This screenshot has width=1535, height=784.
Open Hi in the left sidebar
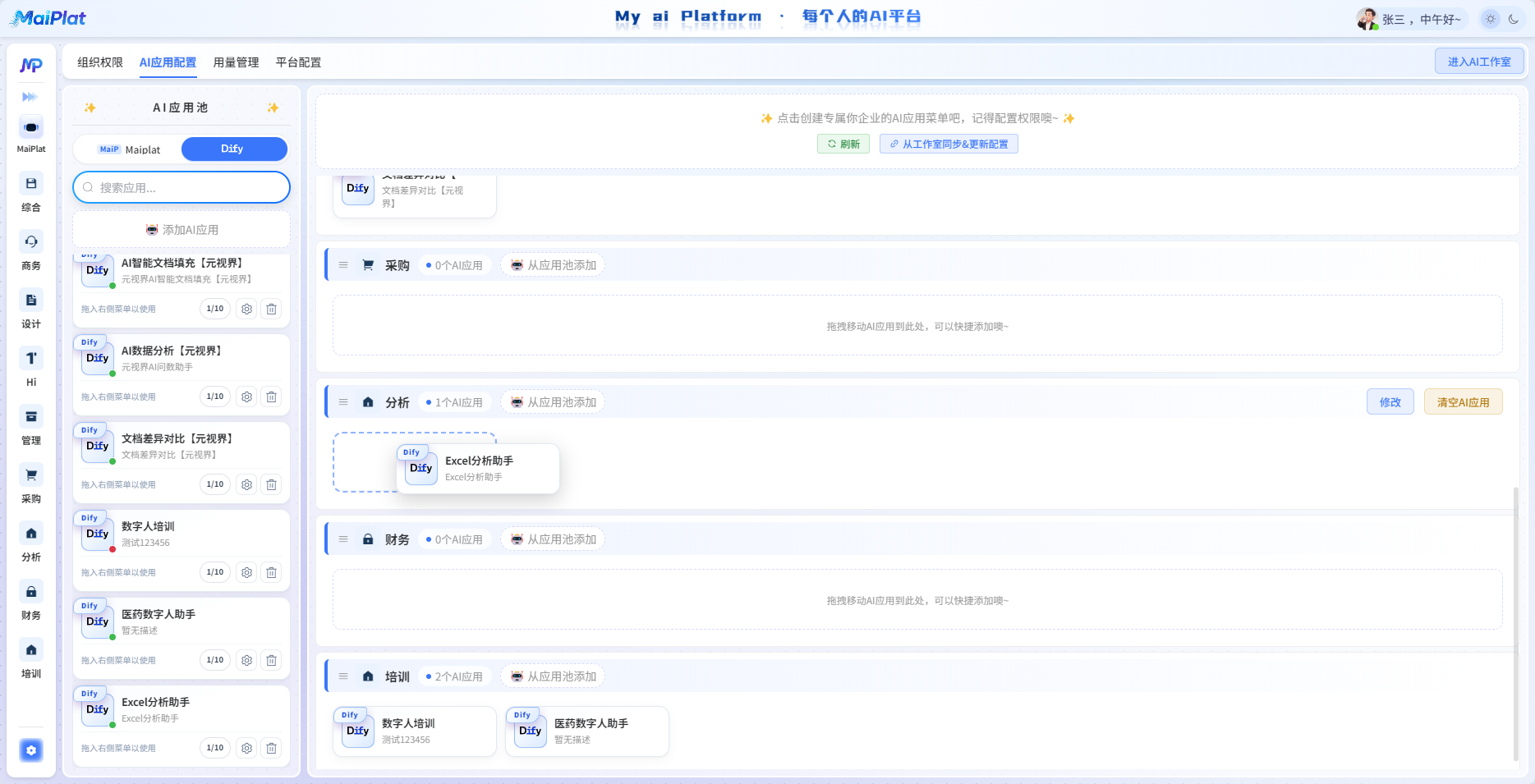pos(31,368)
